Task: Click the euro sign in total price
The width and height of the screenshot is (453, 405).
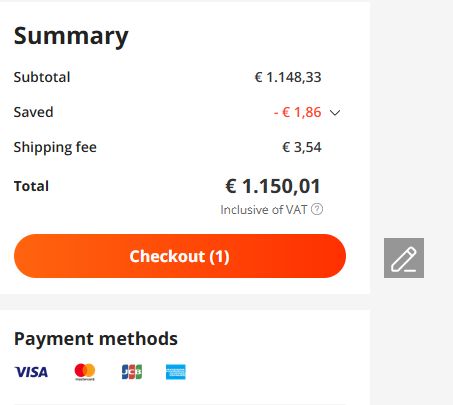Action: pyautogui.click(x=231, y=186)
